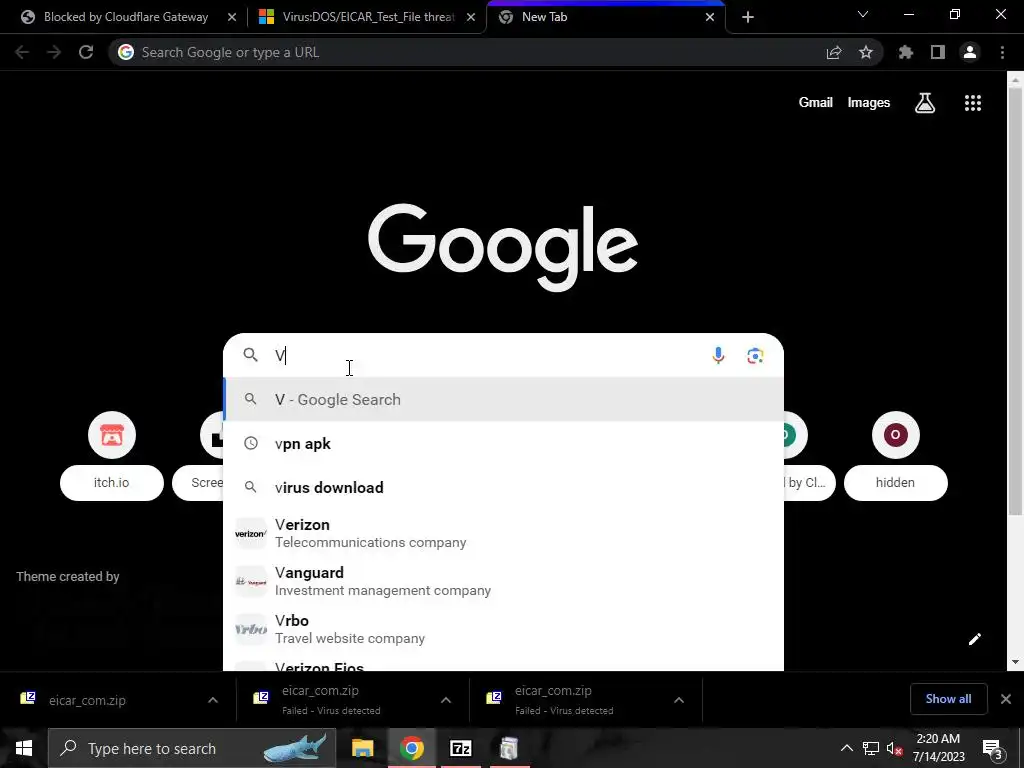Open 7-Zip from the taskbar
1024x768 pixels.
click(x=460, y=748)
